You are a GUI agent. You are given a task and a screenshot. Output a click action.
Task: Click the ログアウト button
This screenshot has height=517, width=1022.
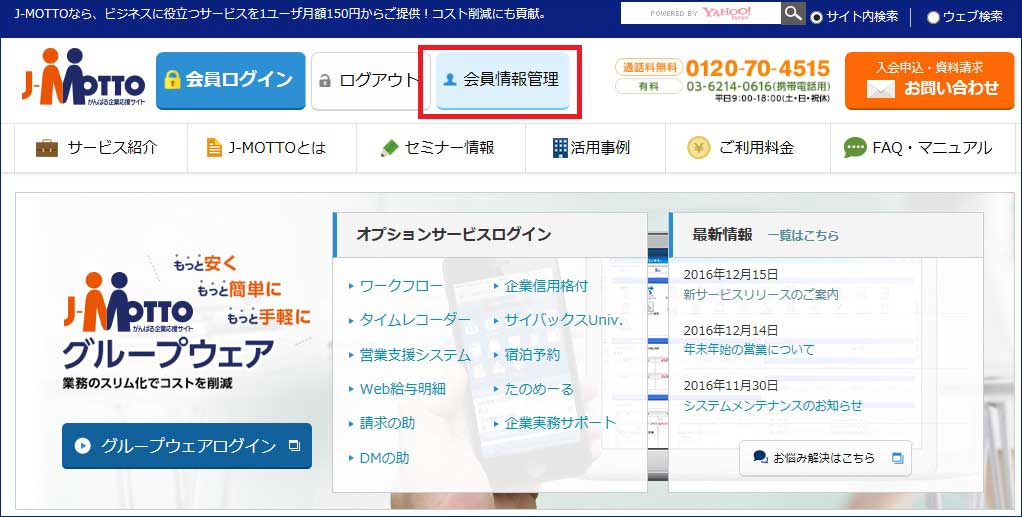pos(370,81)
